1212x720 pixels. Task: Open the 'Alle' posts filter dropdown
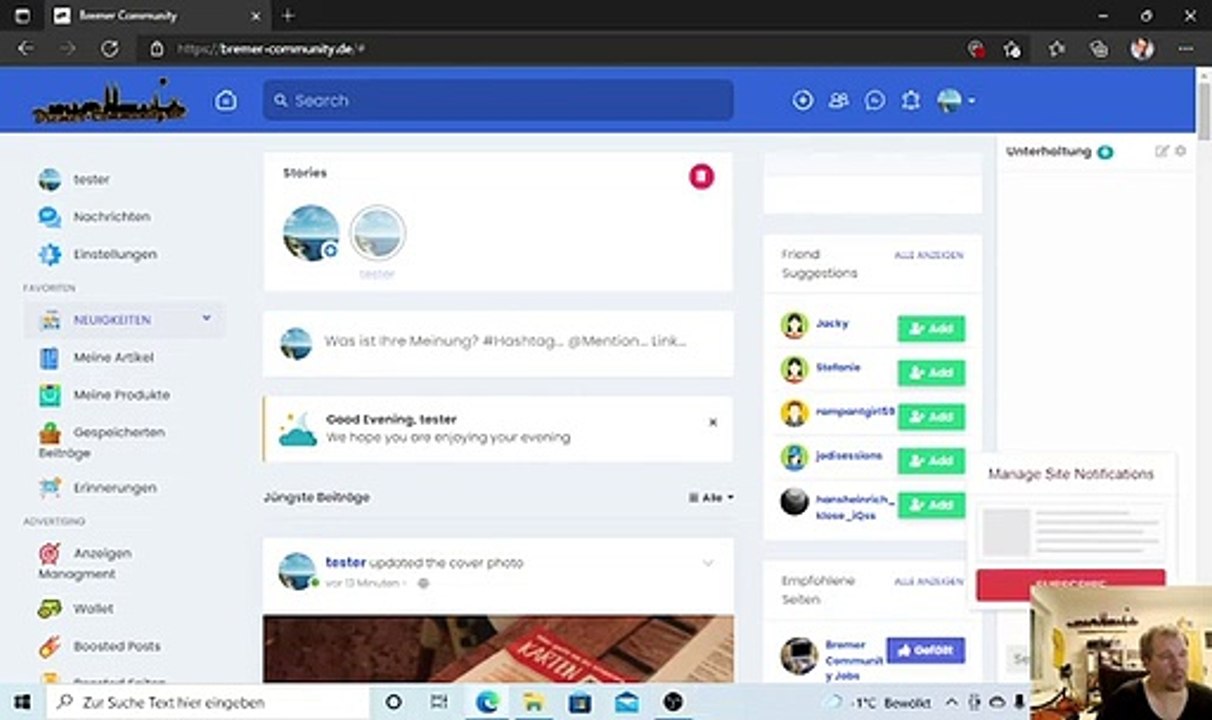point(711,497)
